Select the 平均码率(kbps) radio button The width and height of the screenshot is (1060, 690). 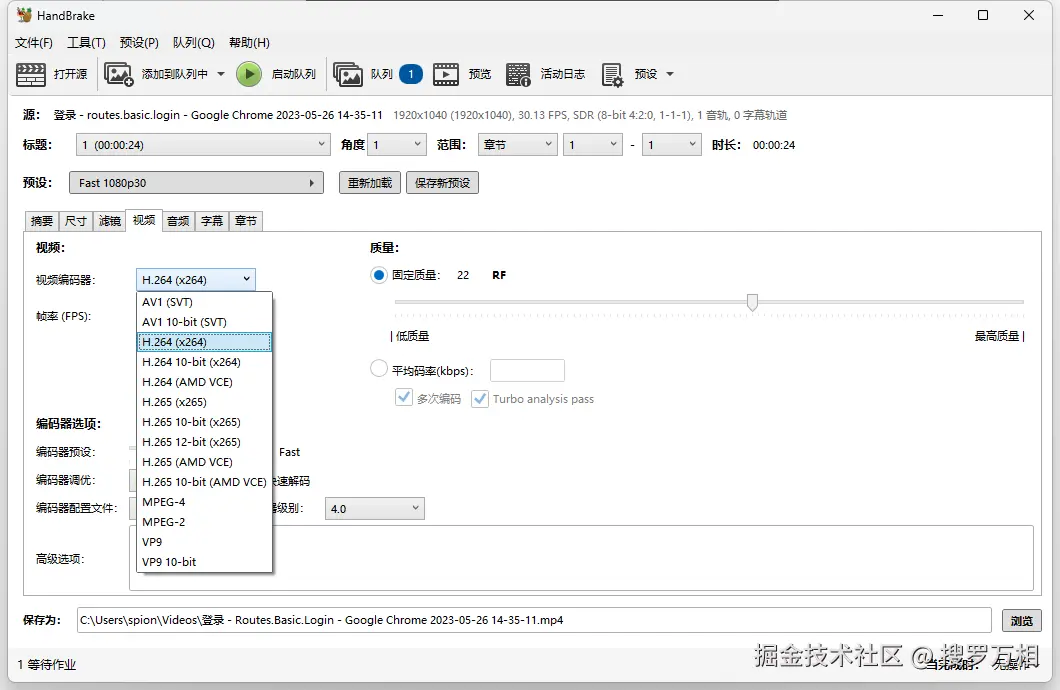coord(379,368)
